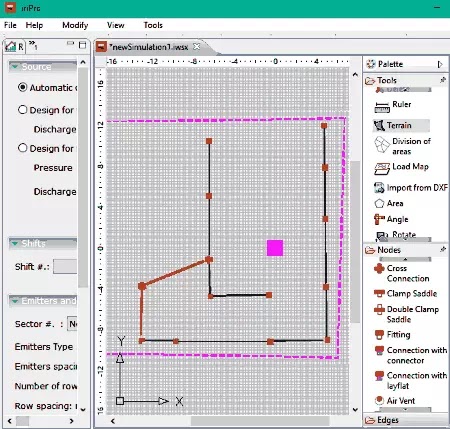The height and width of the screenshot is (429, 450).
Task: Expand the Palette fly-out arrow
Action: [x=440, y=64]
